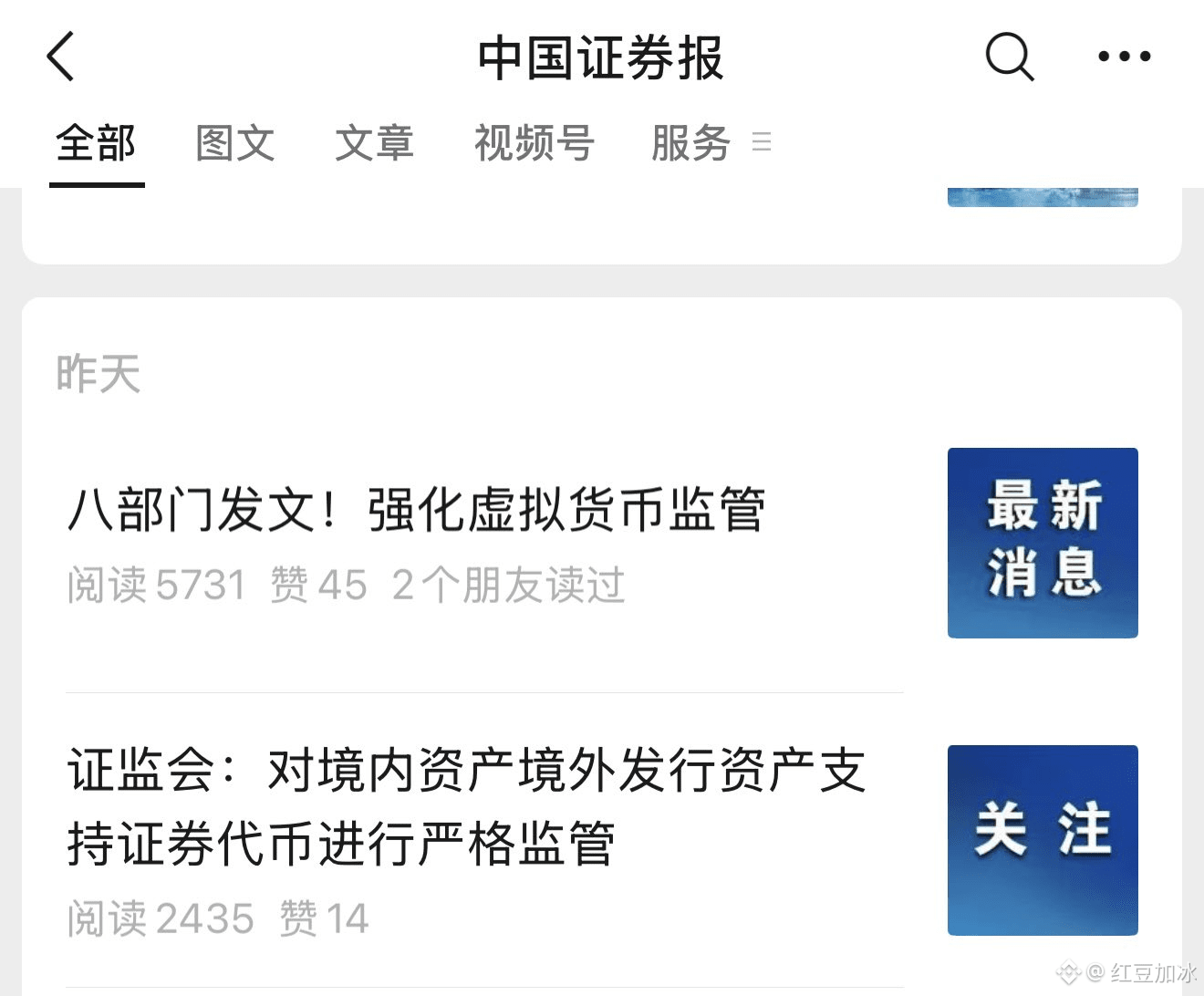
Task: Tap the 昨天 date header
Action: (x=99, y=374)
